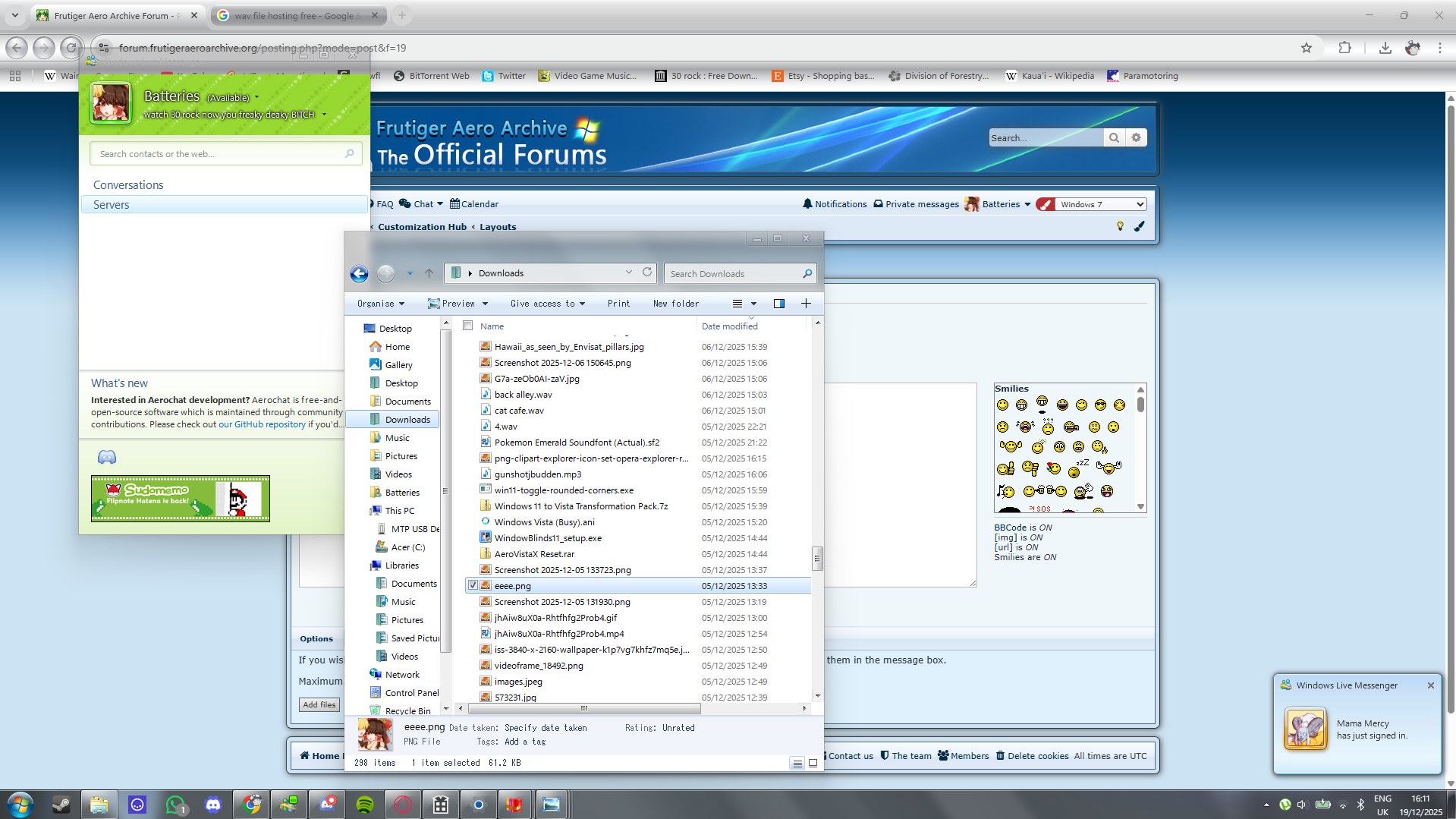Refresh the Downloads folder view

pos(647,272)
